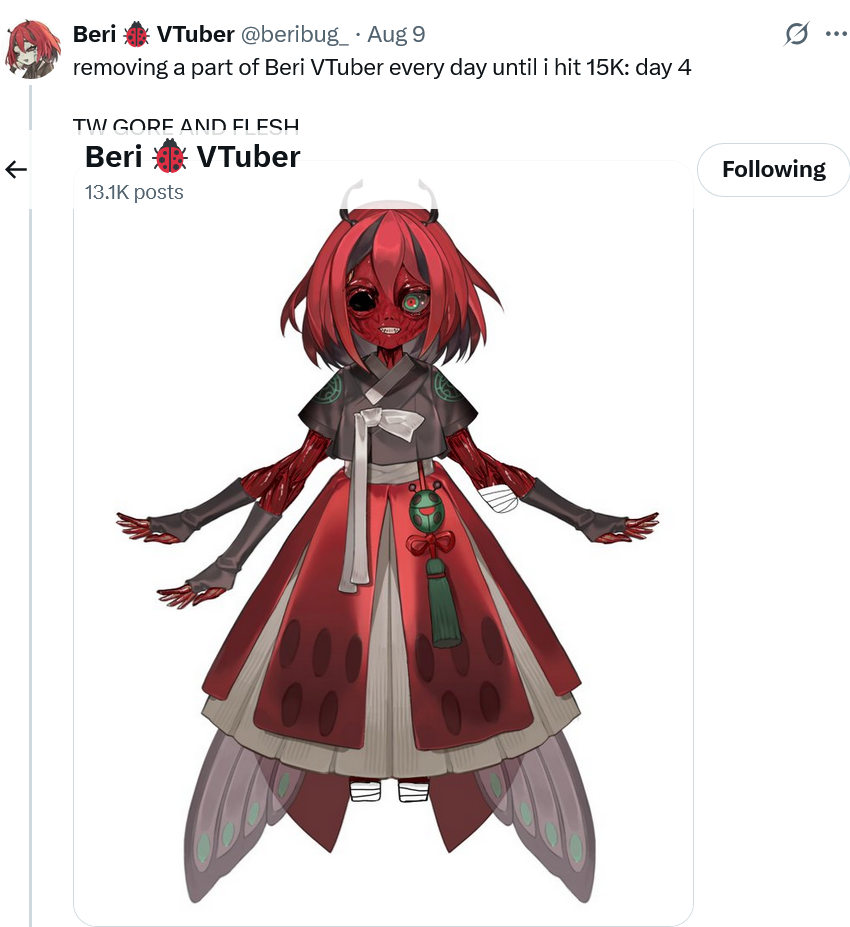
Task: Click the ladybug emoji in header title
Action: point(170,157)
